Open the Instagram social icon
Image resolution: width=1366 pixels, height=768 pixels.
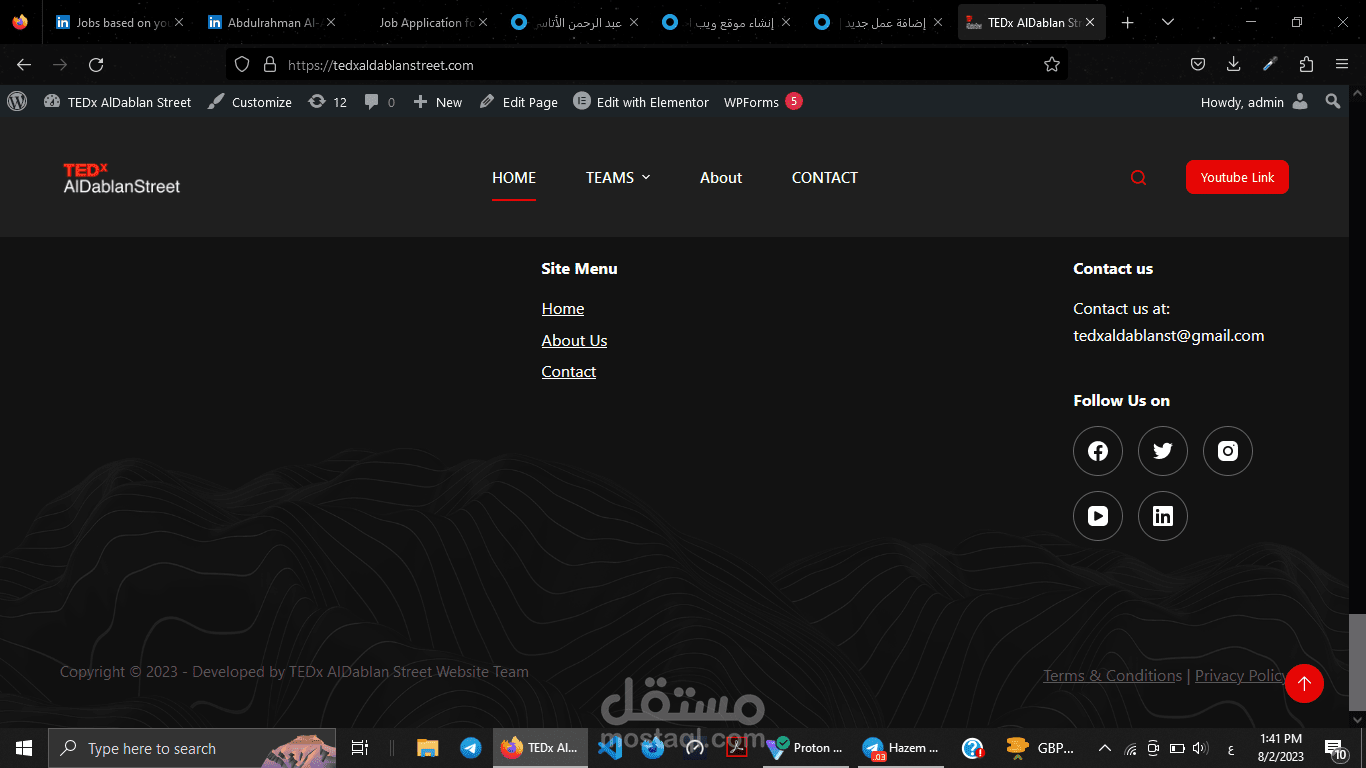coord(1228,451)
